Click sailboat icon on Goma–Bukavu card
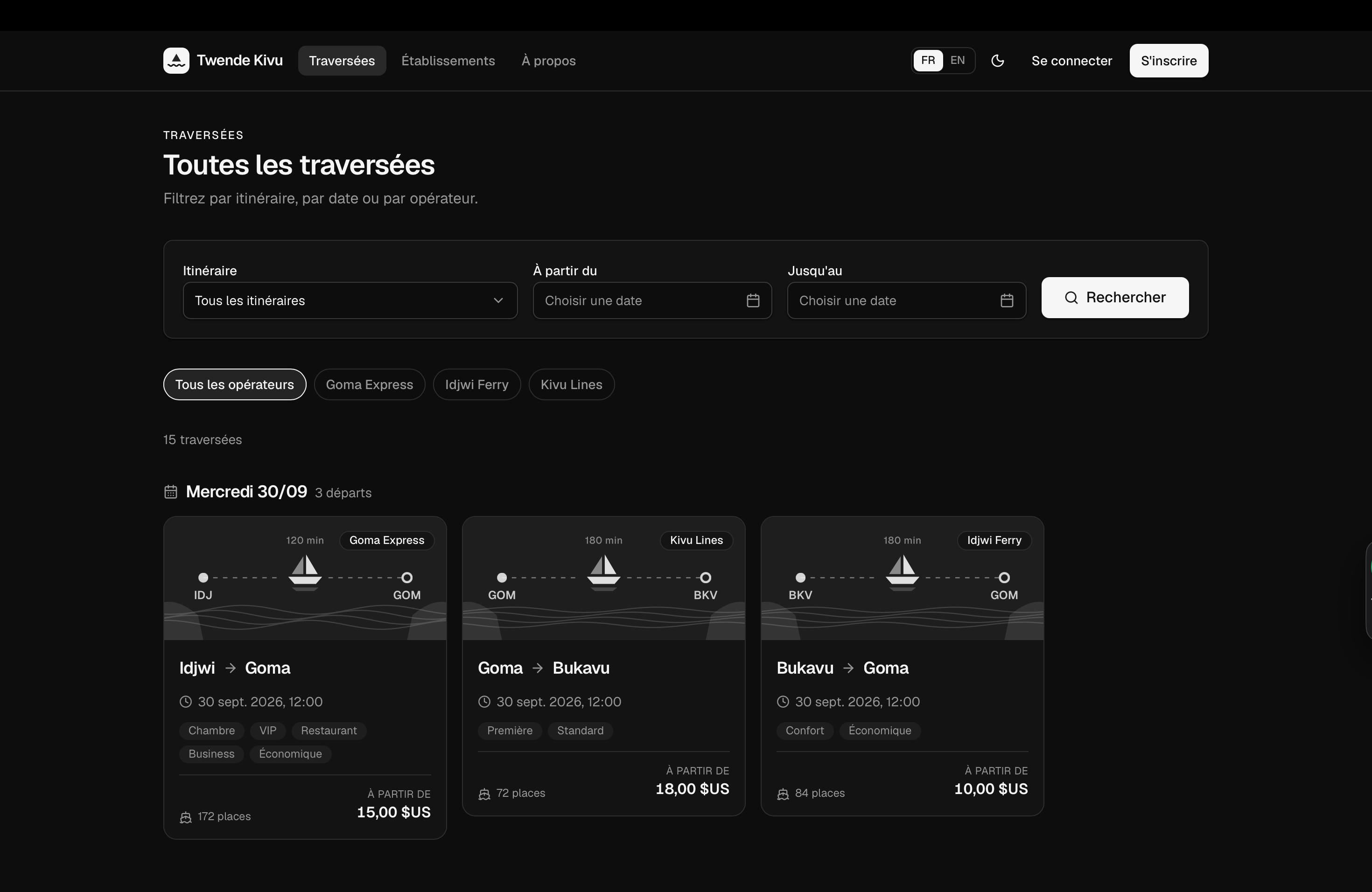Screen dimensions: 1372x892 point(603,572)
